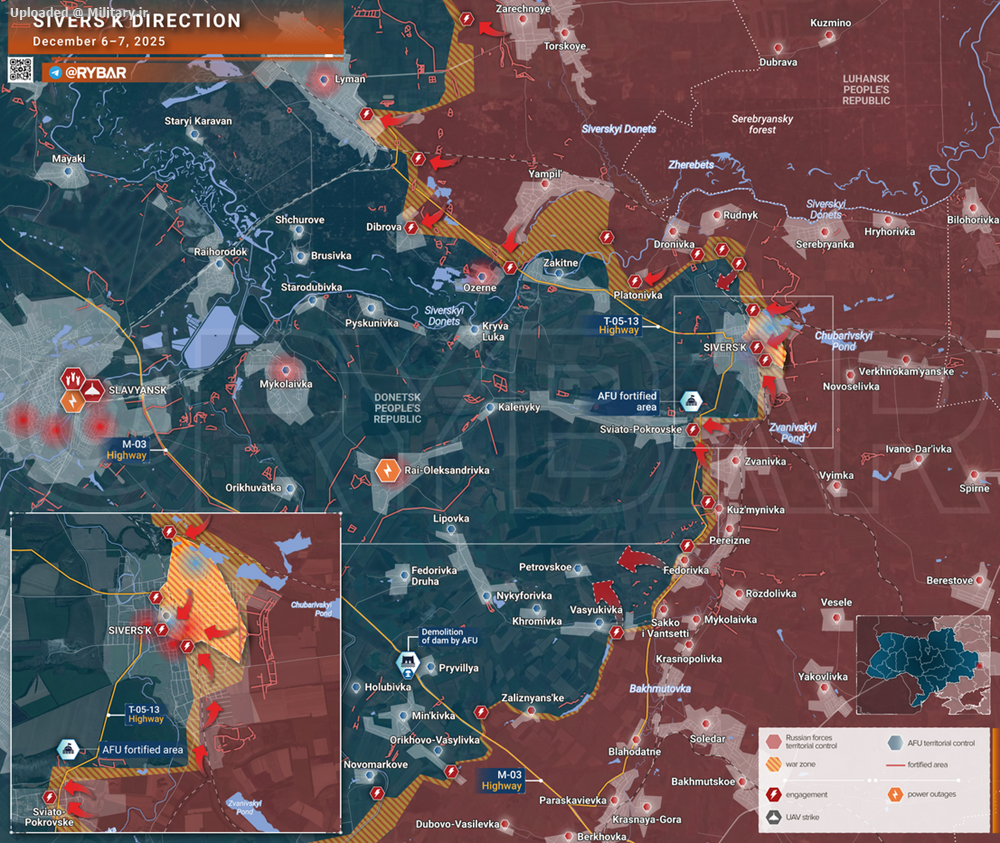Click the AFU territorial control legend swatch
The image size is (1000, 843).
click(895, 741)
